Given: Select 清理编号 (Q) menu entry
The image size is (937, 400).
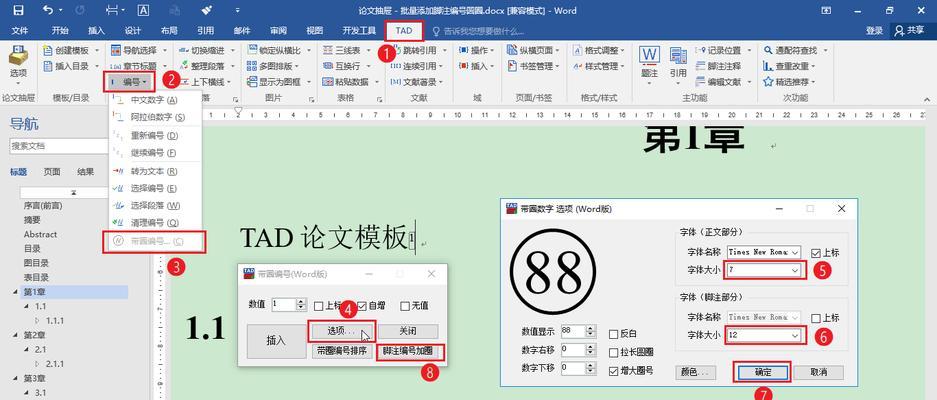Looking at the screenshot, I should click(155, 222).
